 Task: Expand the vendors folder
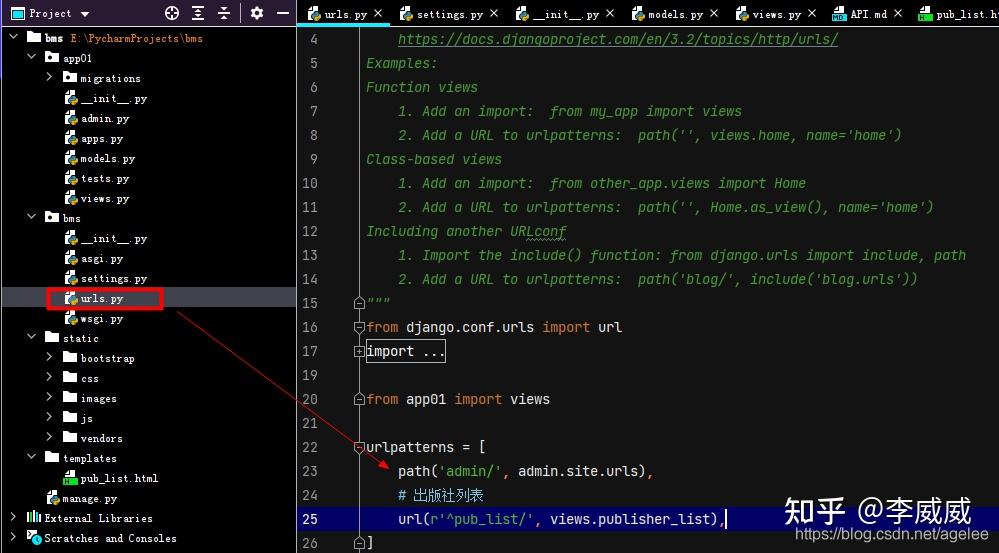pyautogui.click(x=49, y=437)
